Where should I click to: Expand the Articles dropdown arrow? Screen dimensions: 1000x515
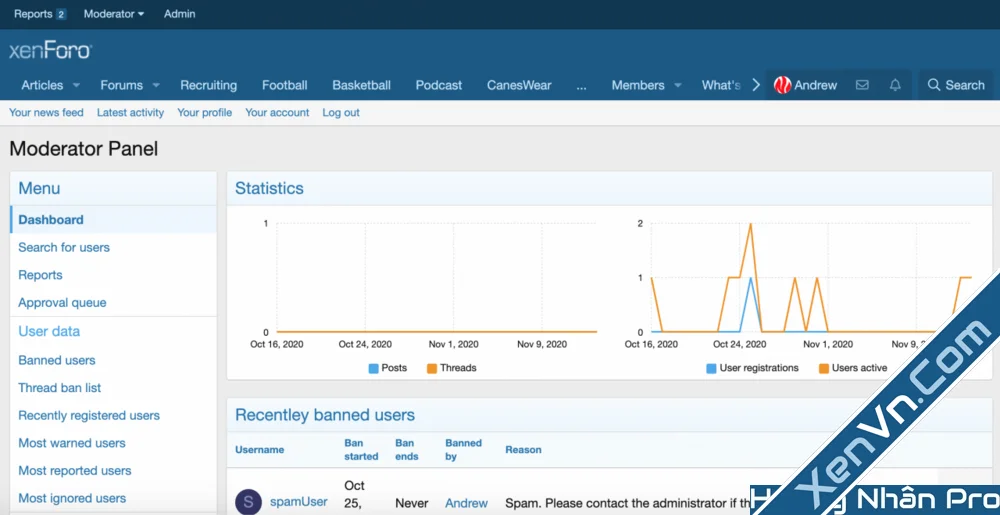pyautogui.click(x=77, y=85)
